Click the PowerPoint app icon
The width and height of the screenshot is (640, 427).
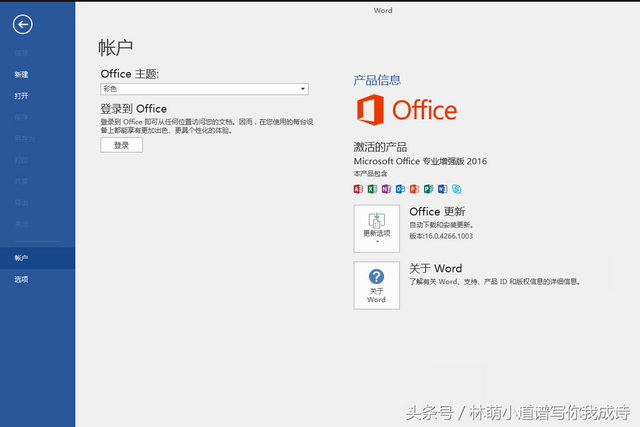(x=414, y=189)
